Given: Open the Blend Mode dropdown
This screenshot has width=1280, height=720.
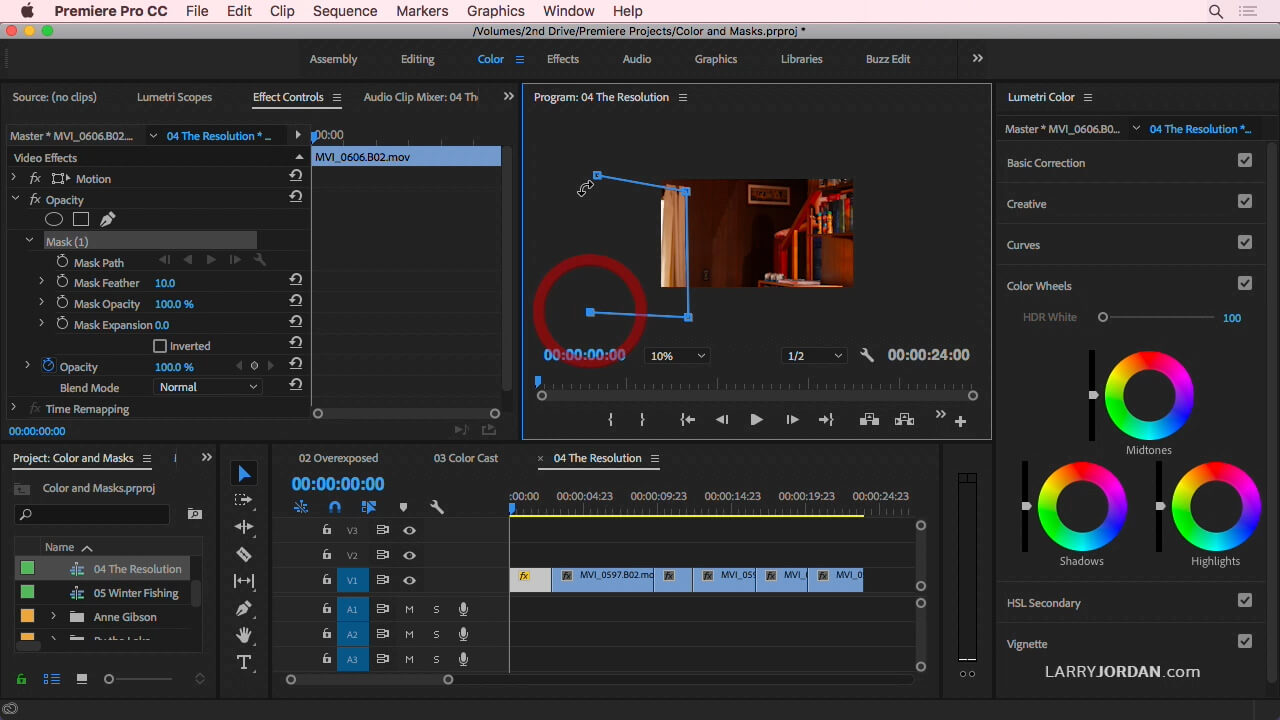Looking at the screenshot, I should (208, 387).
